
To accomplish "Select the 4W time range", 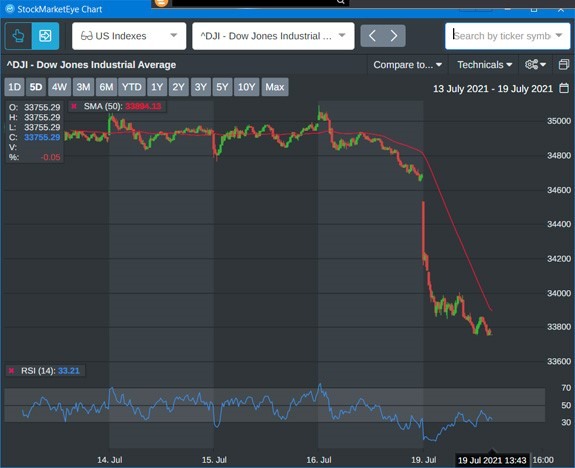I will [59, 87].
